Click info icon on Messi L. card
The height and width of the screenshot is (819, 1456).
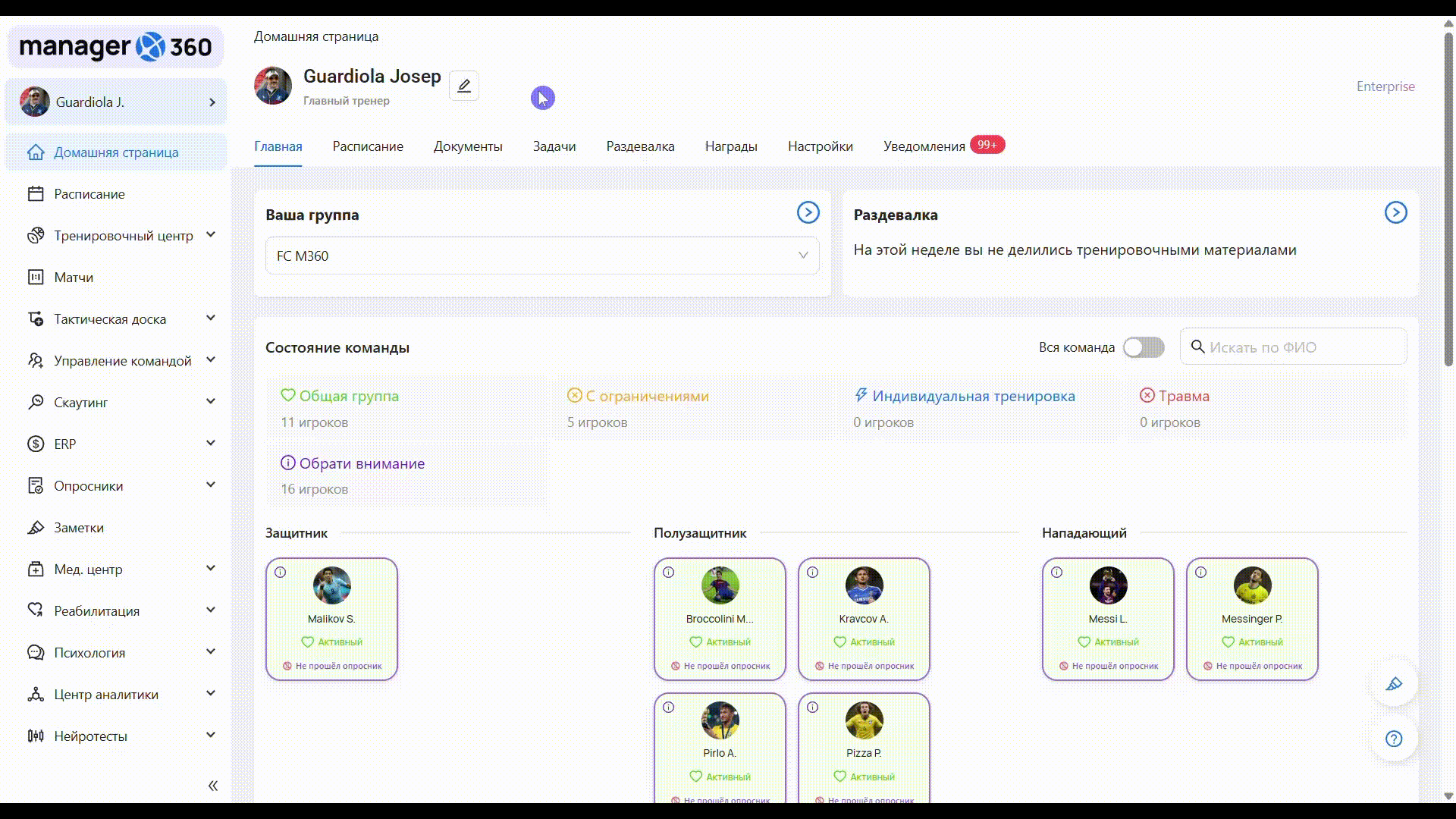(x=1057, y=573)
